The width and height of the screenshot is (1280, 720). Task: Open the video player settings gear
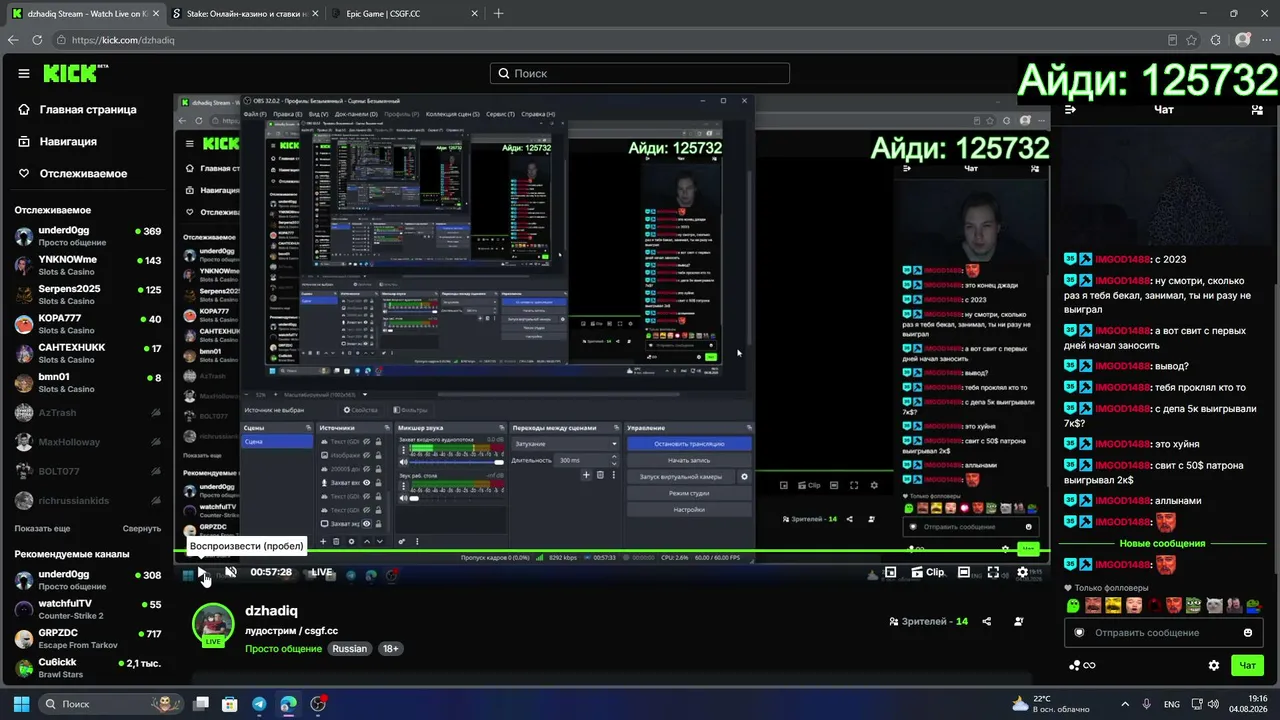pos(1022,573)
